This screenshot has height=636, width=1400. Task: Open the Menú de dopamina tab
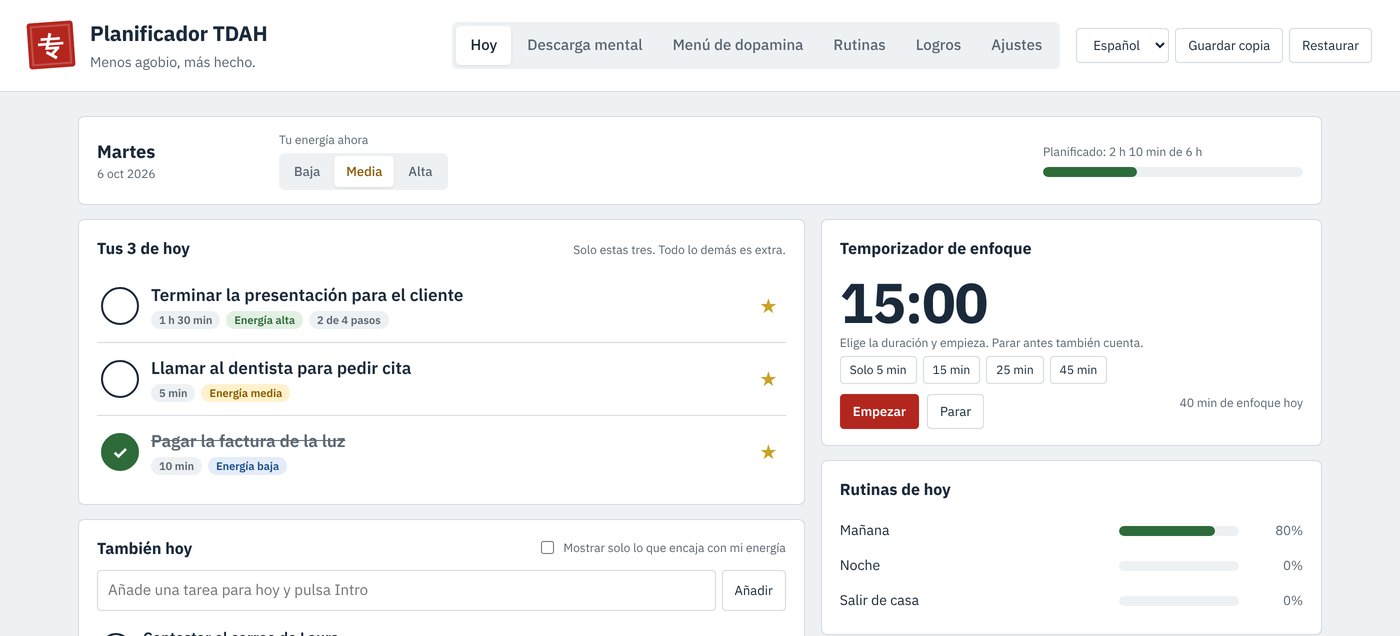[x=738, y=45]
